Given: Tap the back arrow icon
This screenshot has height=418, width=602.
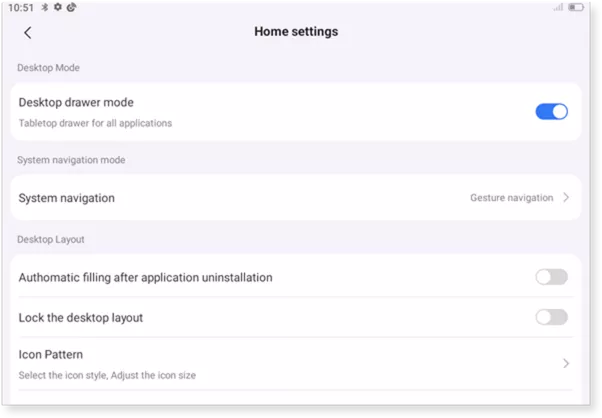Looking at the screenshot, I should (28, 33).
